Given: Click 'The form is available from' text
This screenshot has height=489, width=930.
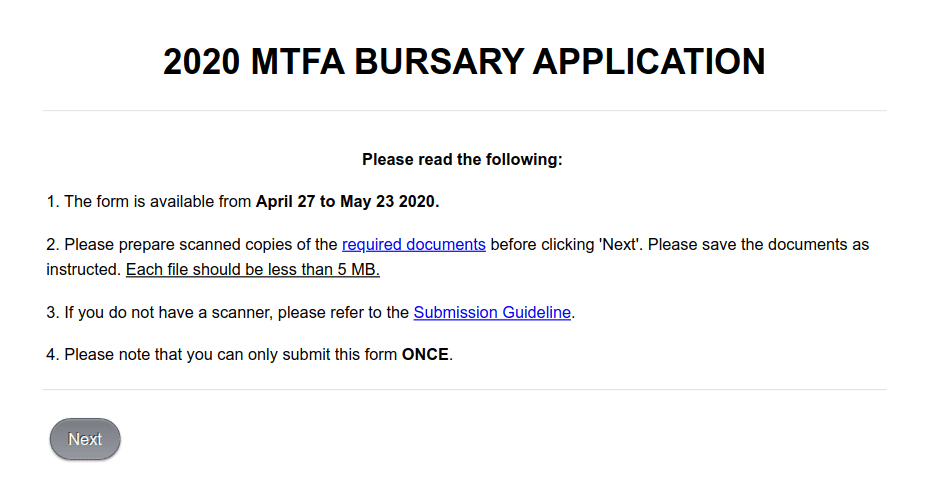Looking at the screenshot, I should click(158, 202).
